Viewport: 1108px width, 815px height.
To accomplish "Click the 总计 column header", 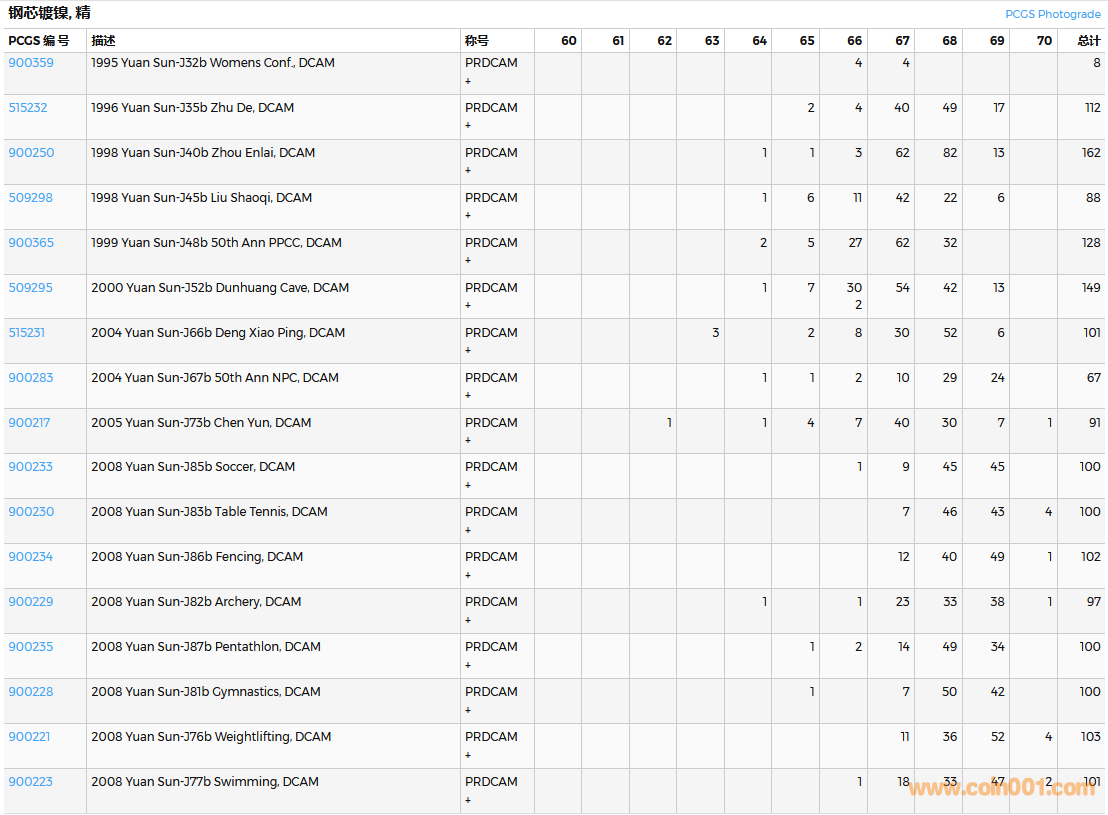I will (x=1088, y=41).
